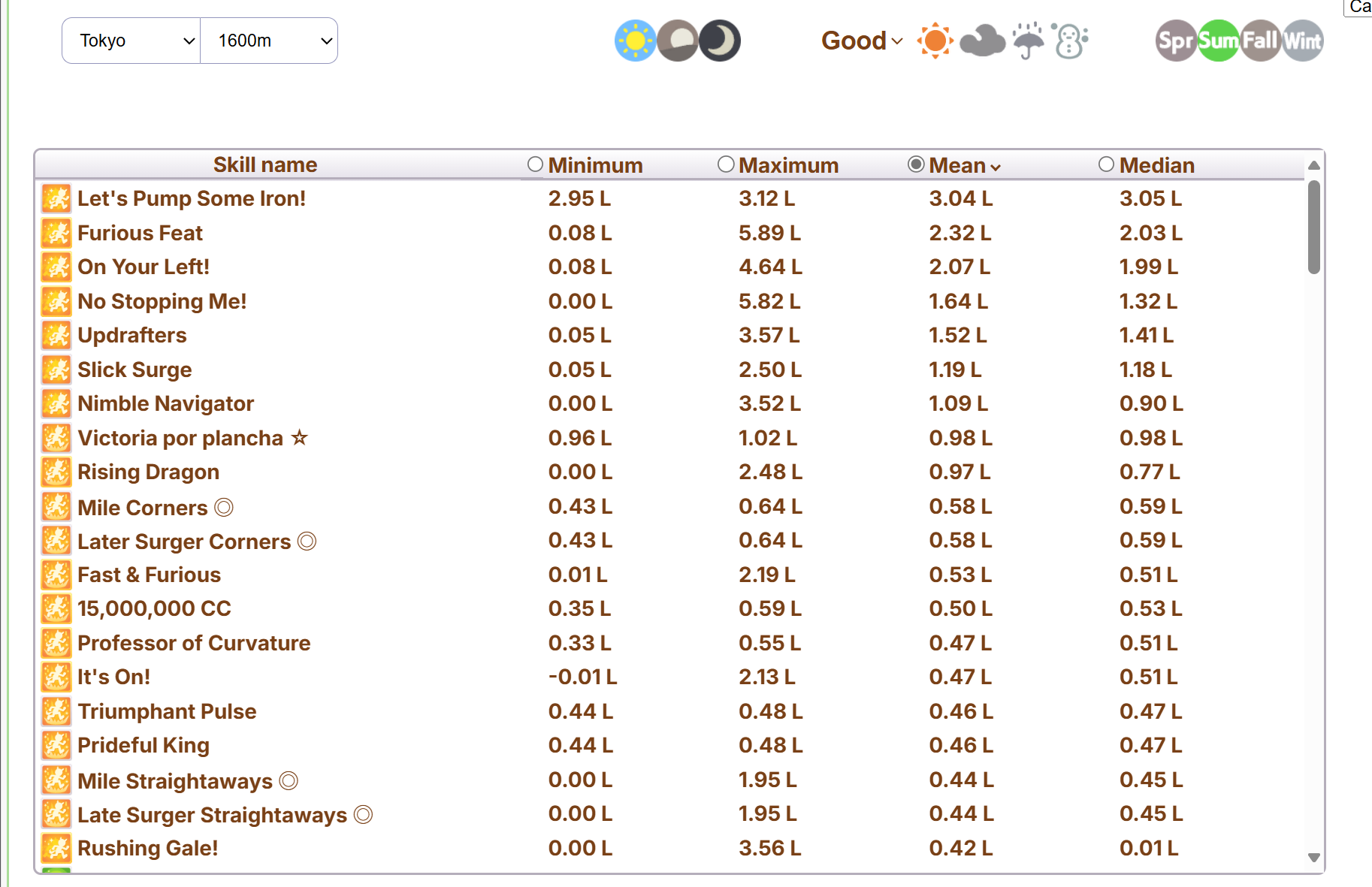
Task: Click the Nimble Navigator skill icon
Action: coord(56,404)
